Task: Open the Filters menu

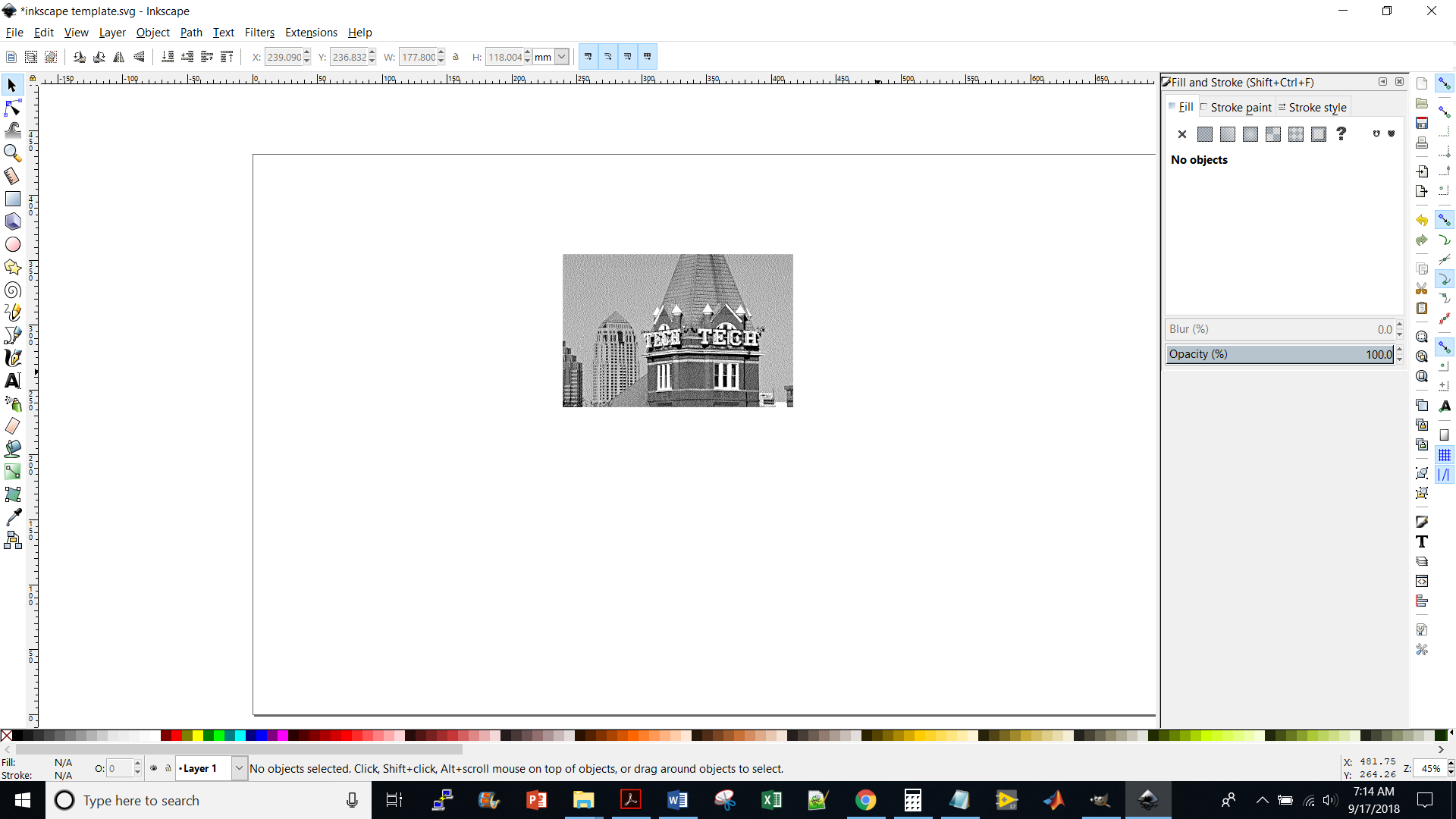Action: point(259,33)
